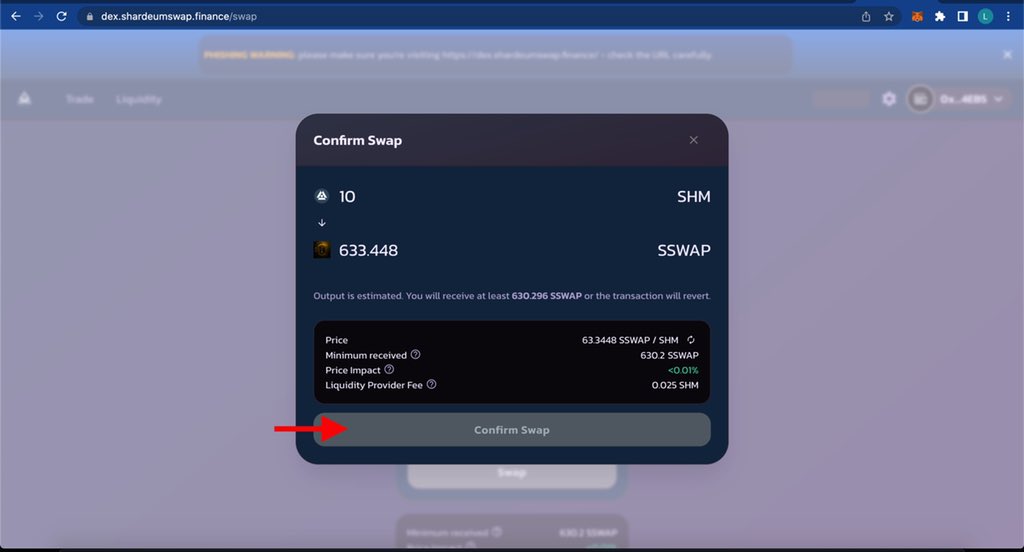This screenshot has width=1024, height=552.
Task: Reload the page with the refresh icon
Action: 61,16
